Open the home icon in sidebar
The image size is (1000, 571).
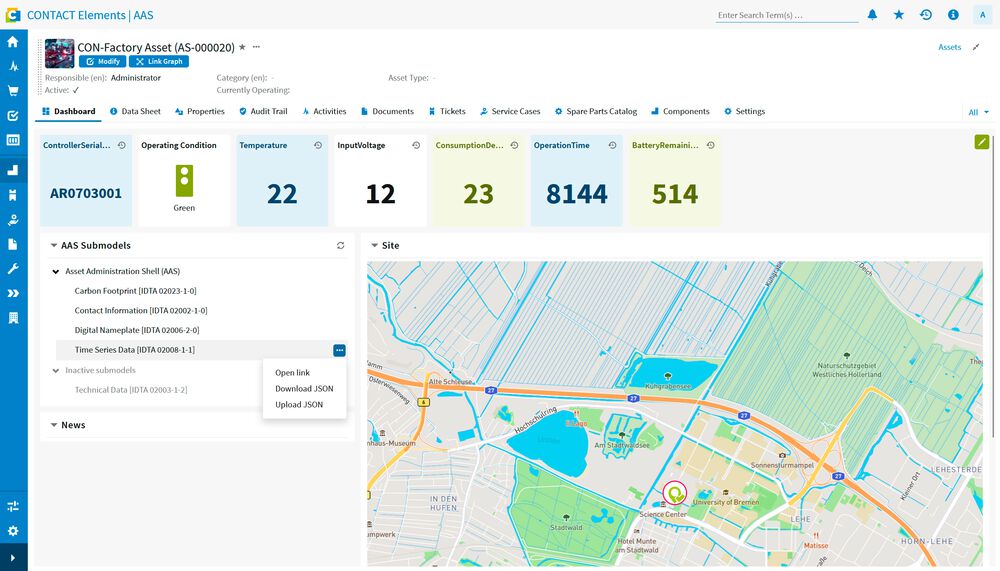13,42
